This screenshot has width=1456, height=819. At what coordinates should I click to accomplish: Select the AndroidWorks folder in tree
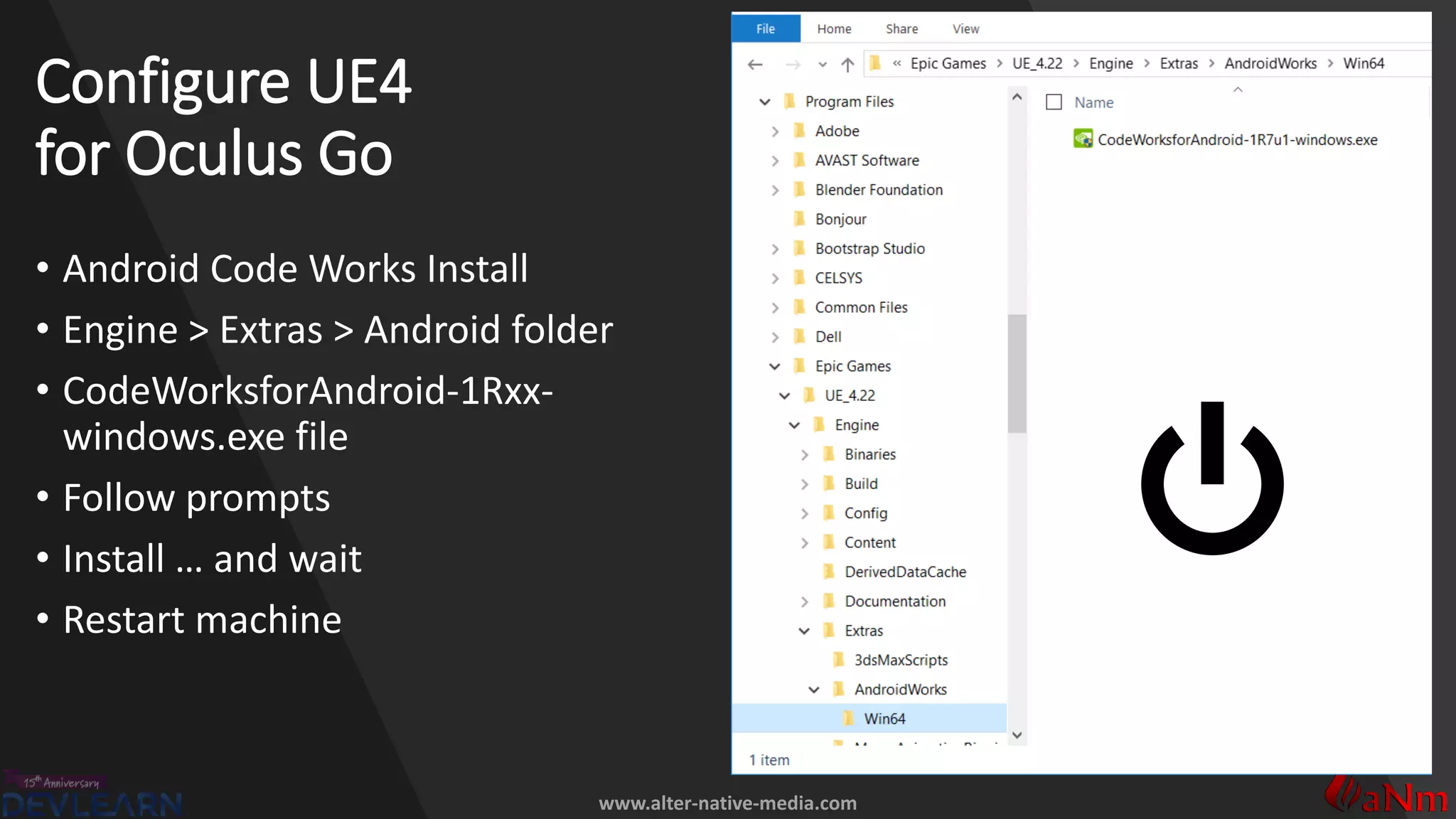click(900, 690)
